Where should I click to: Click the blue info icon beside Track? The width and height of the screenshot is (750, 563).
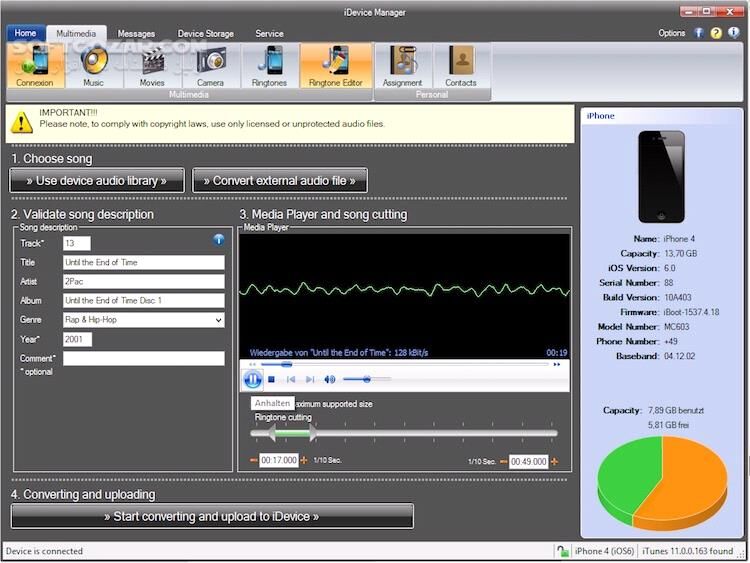[x=219, y=240]
